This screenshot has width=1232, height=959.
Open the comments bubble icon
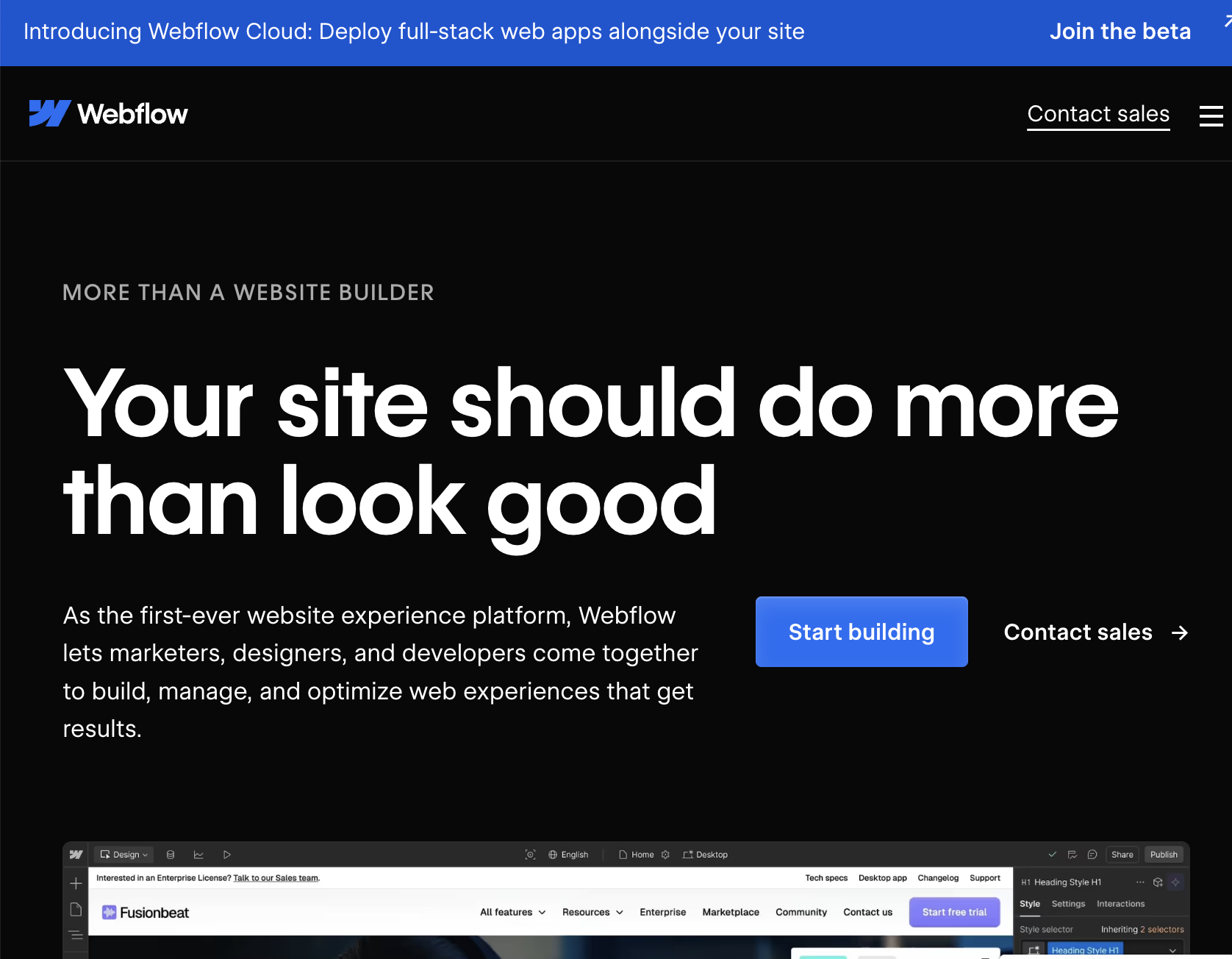(1092, 855)
